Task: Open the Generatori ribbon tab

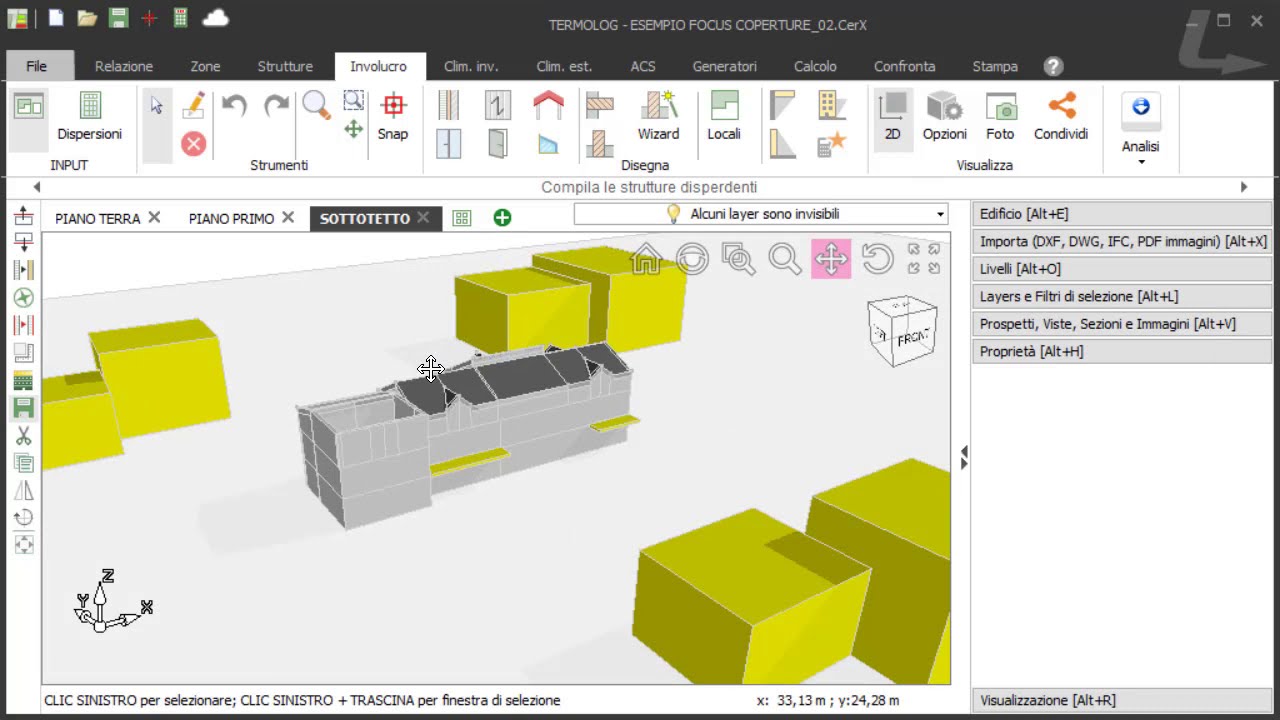Action: click(x=724, y=66)
